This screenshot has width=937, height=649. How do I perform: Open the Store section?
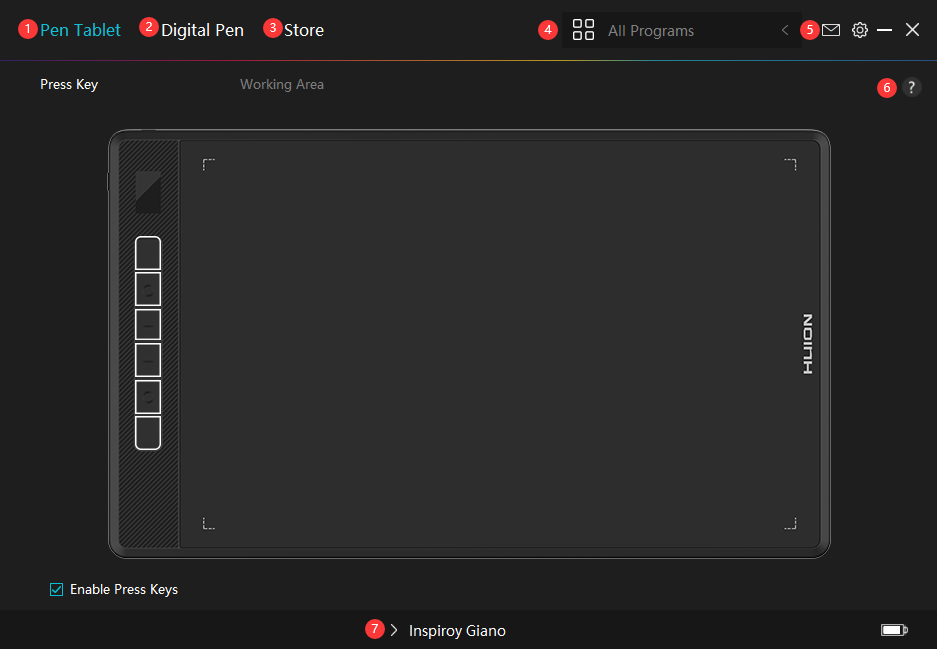(304, 30)
